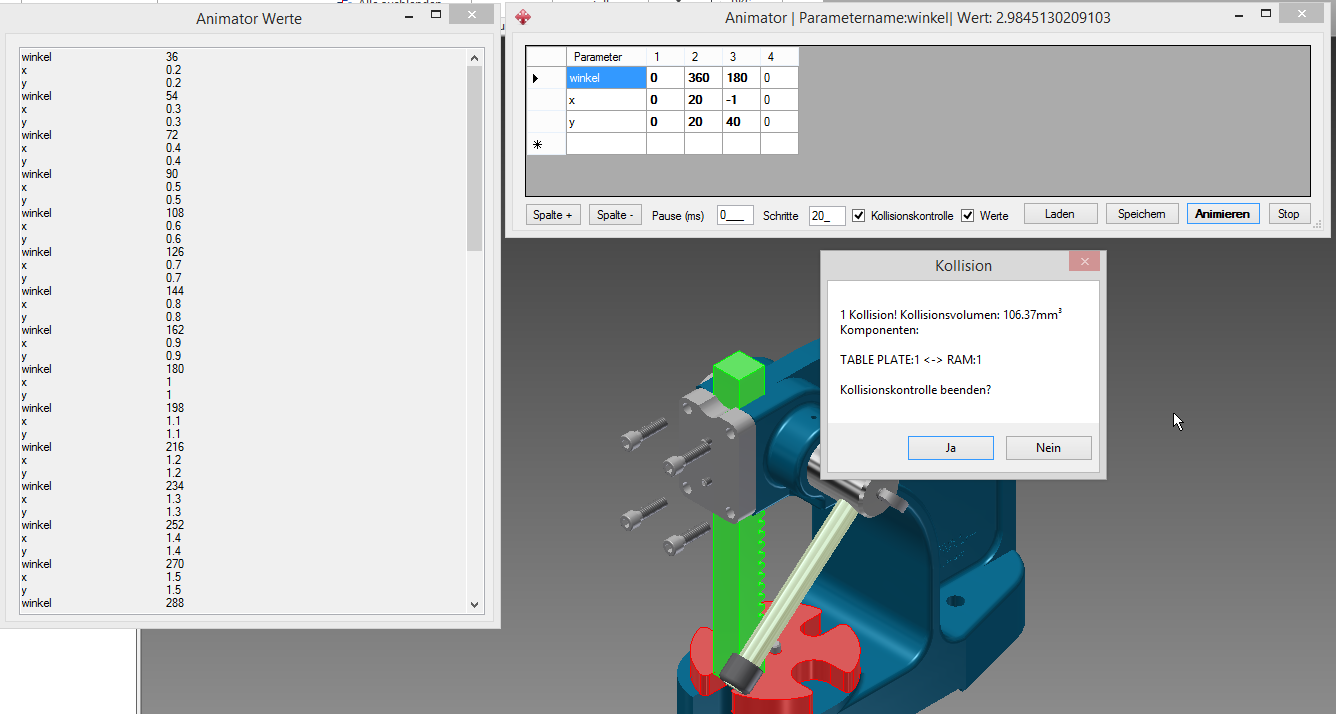The image size is (1336, 714).
Task: Click the Animator Werte scrollbar thumb
Action: pos(475,158)
